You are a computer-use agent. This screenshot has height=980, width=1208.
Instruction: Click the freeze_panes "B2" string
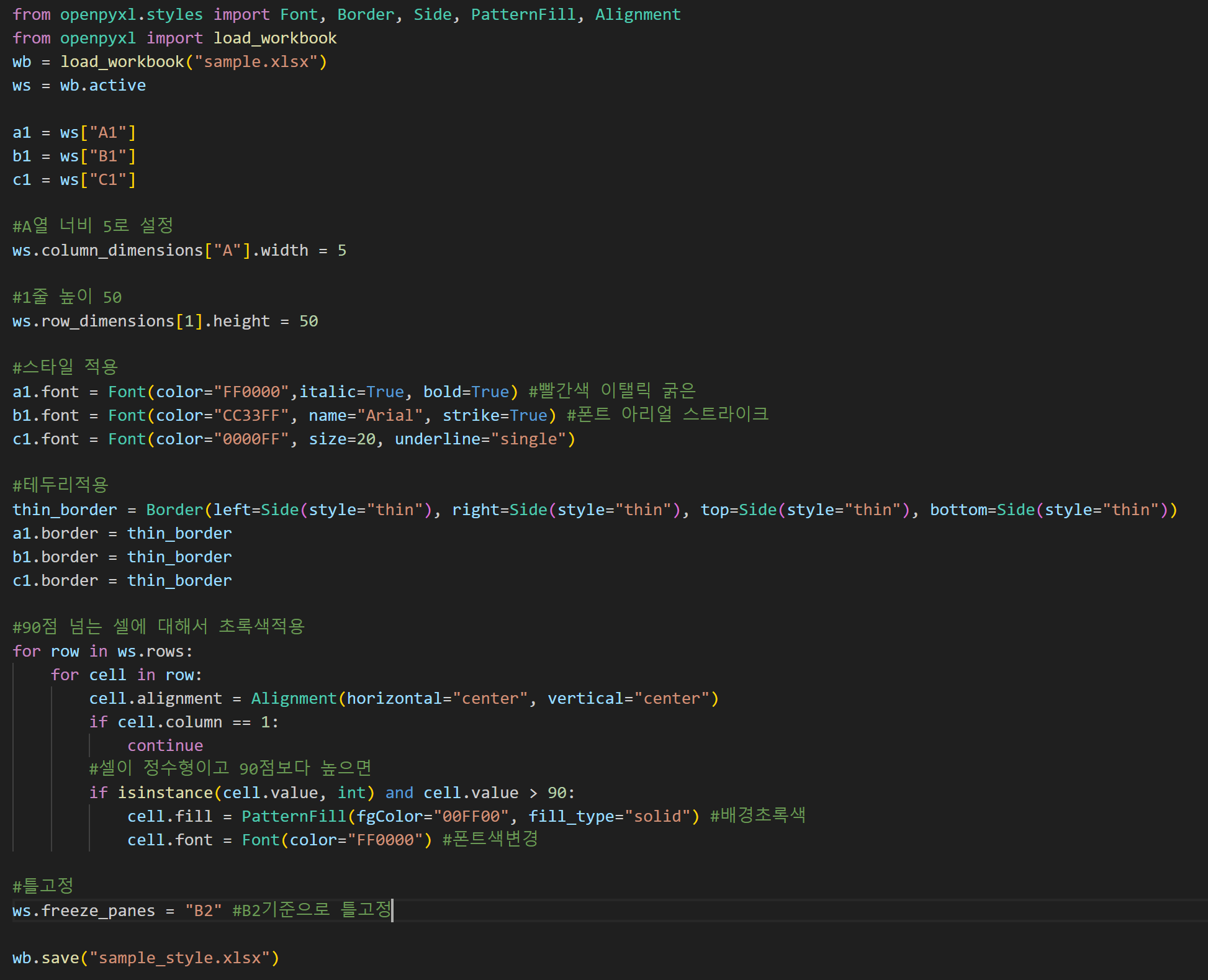tap(203, 911)
